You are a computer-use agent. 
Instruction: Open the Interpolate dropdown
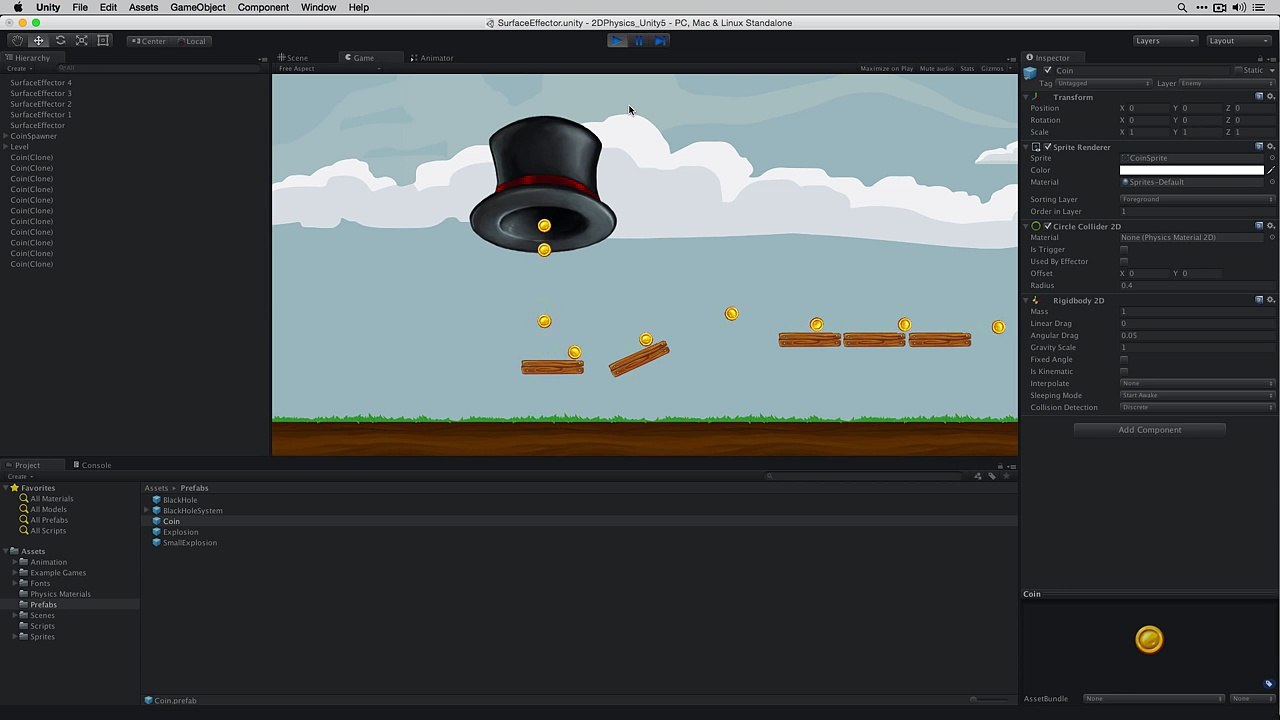coord(1197,383)
